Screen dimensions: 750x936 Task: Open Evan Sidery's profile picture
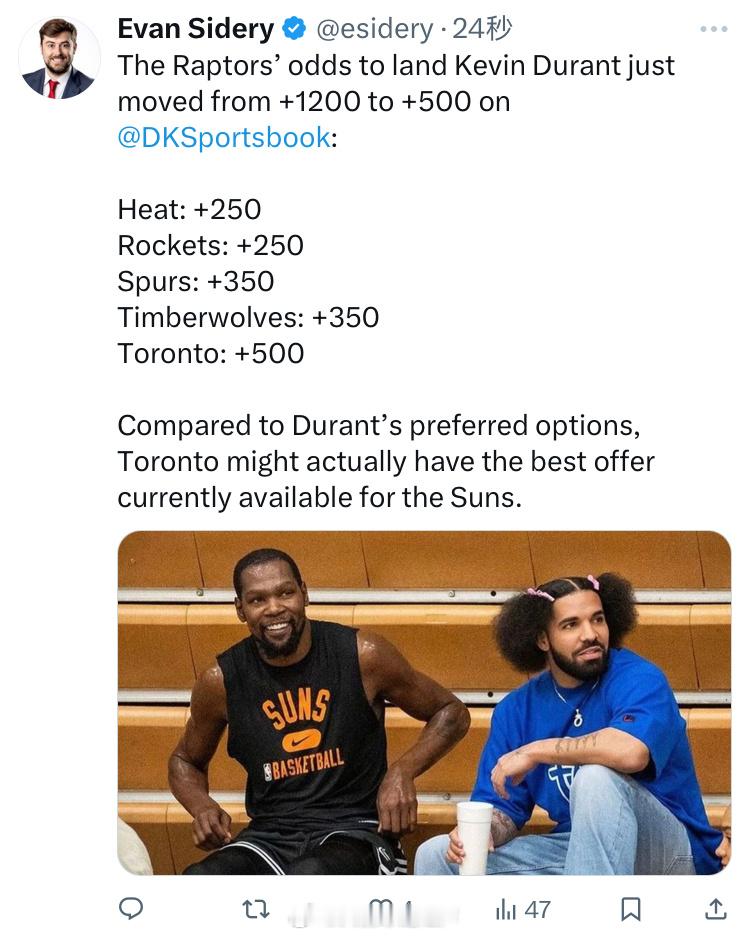tap(59, 58)
